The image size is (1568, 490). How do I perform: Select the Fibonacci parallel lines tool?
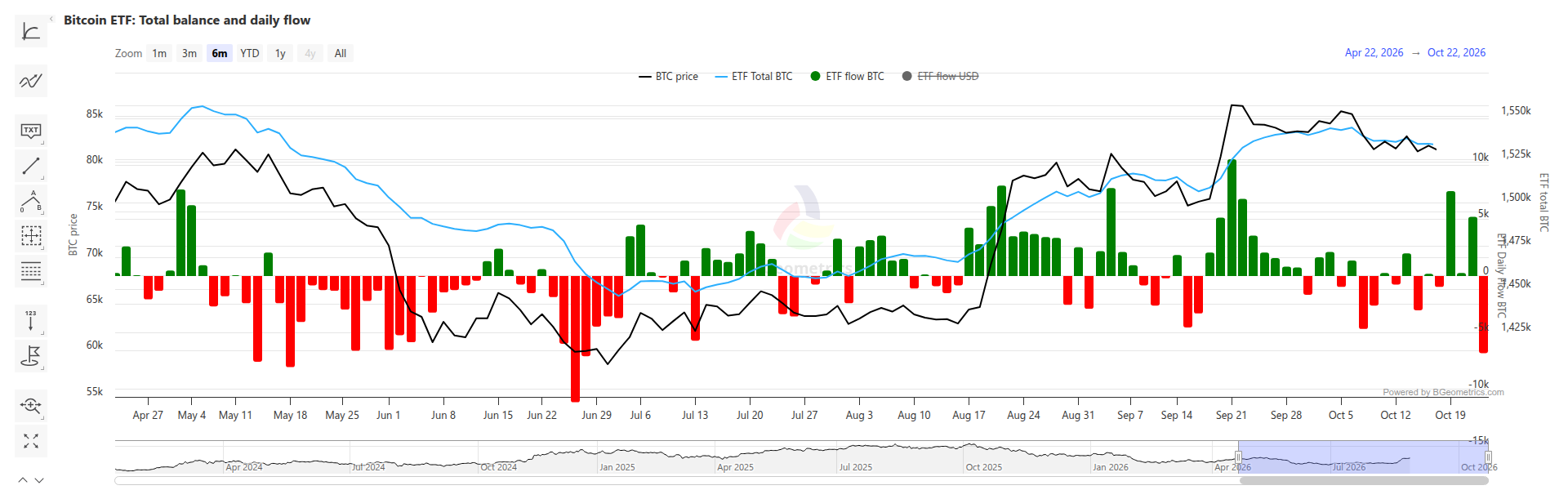31,271
